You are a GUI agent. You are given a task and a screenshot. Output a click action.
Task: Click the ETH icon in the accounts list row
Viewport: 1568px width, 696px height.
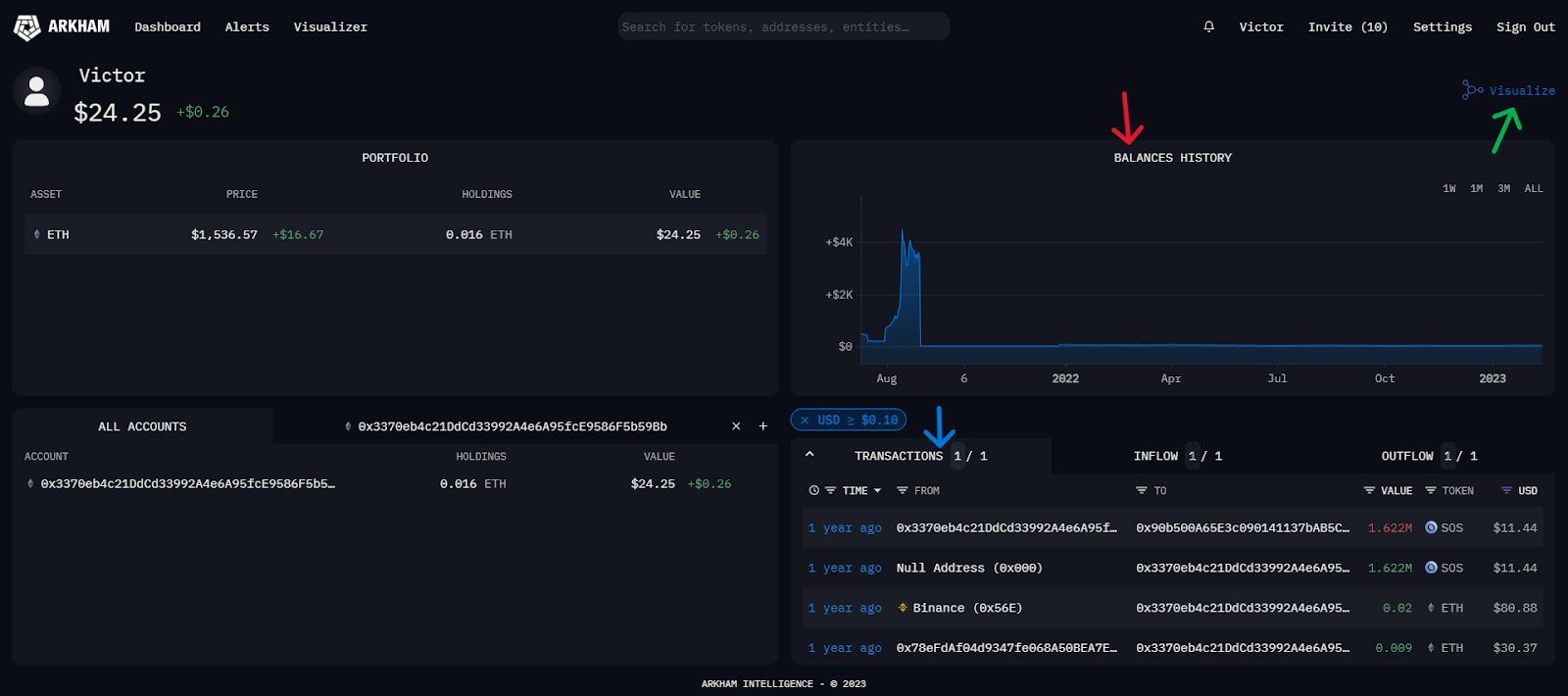pos(30,483)
